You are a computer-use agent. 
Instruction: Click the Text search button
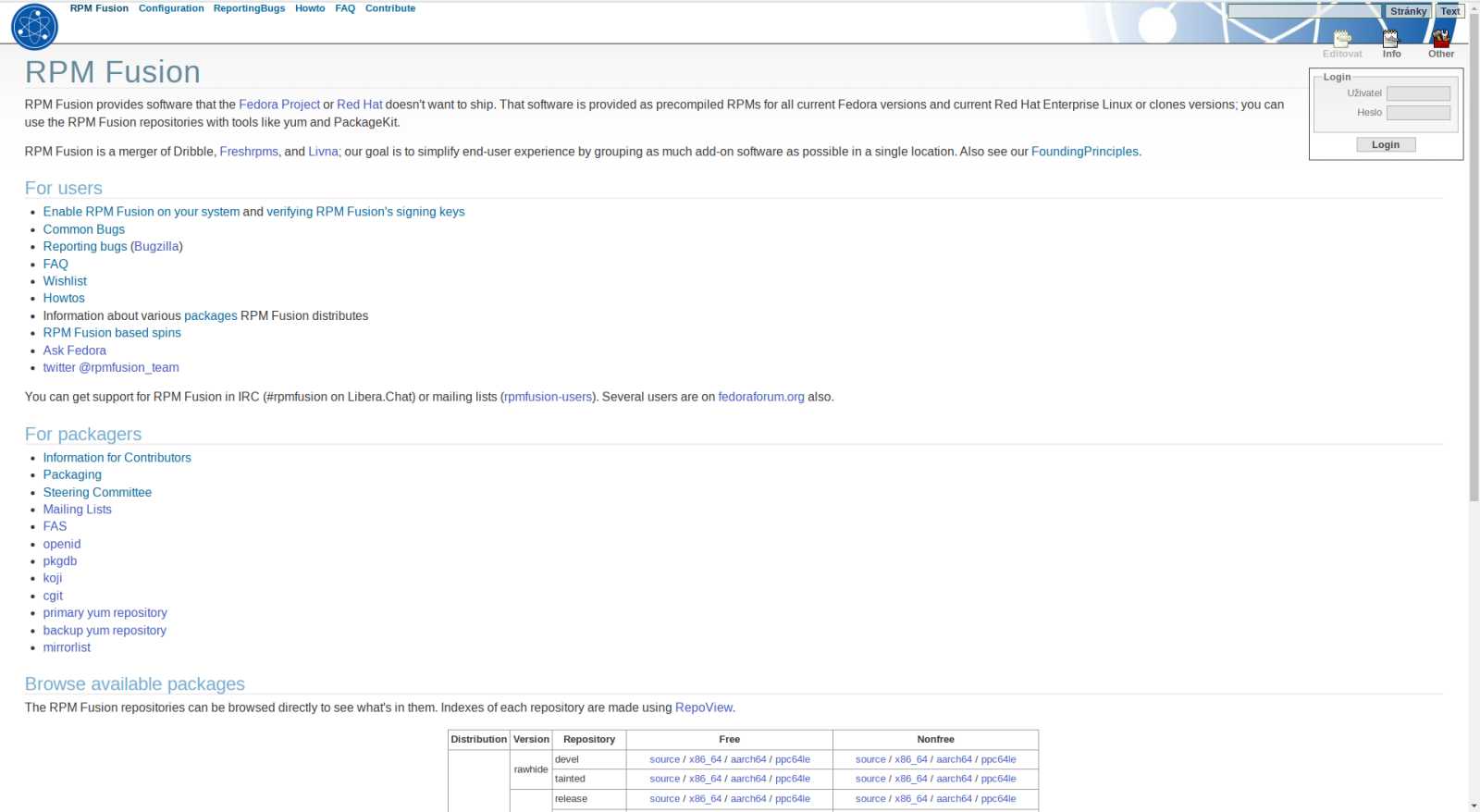[x=1449, y=11]
